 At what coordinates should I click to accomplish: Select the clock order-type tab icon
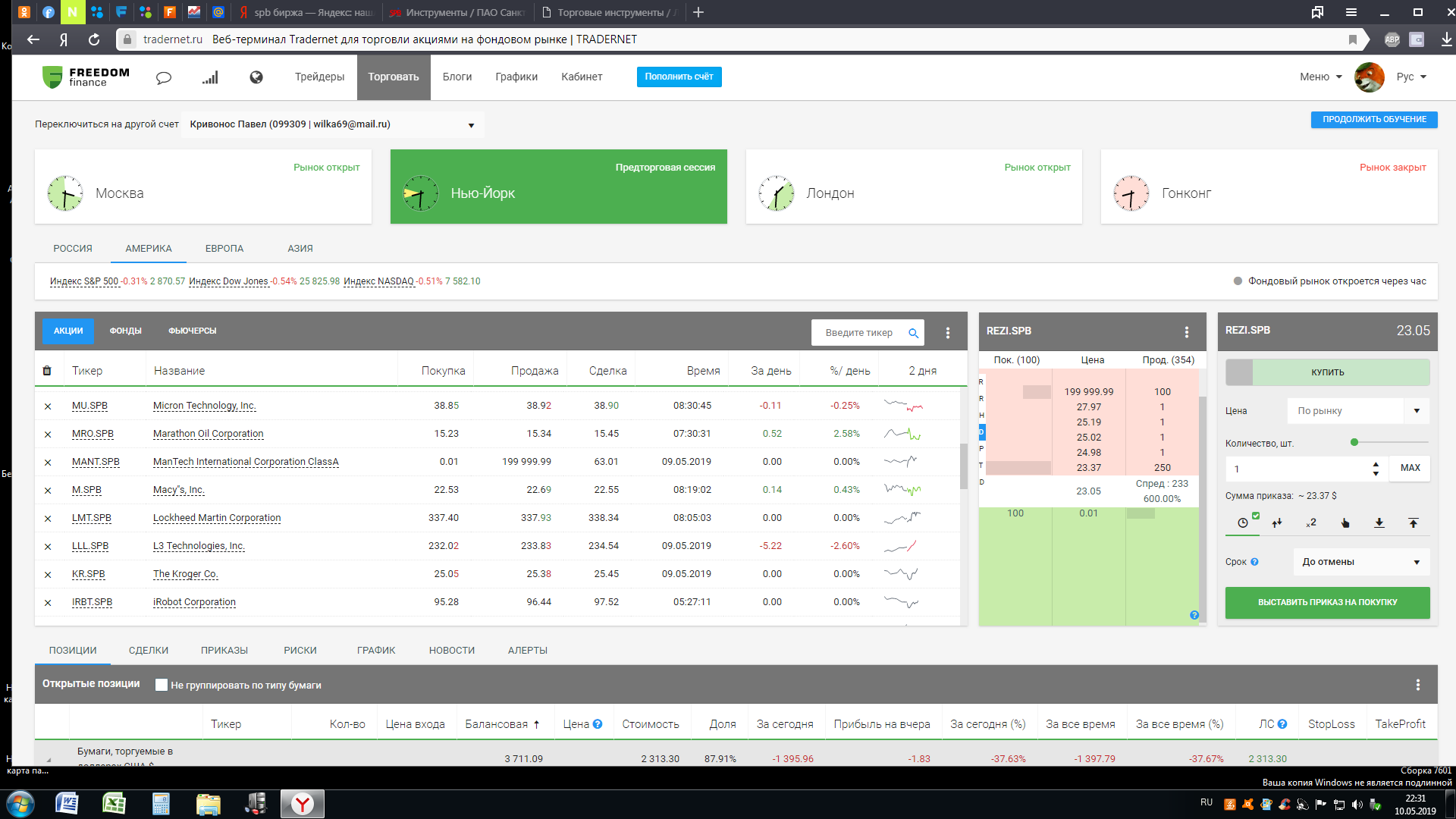click(1243, 522)
